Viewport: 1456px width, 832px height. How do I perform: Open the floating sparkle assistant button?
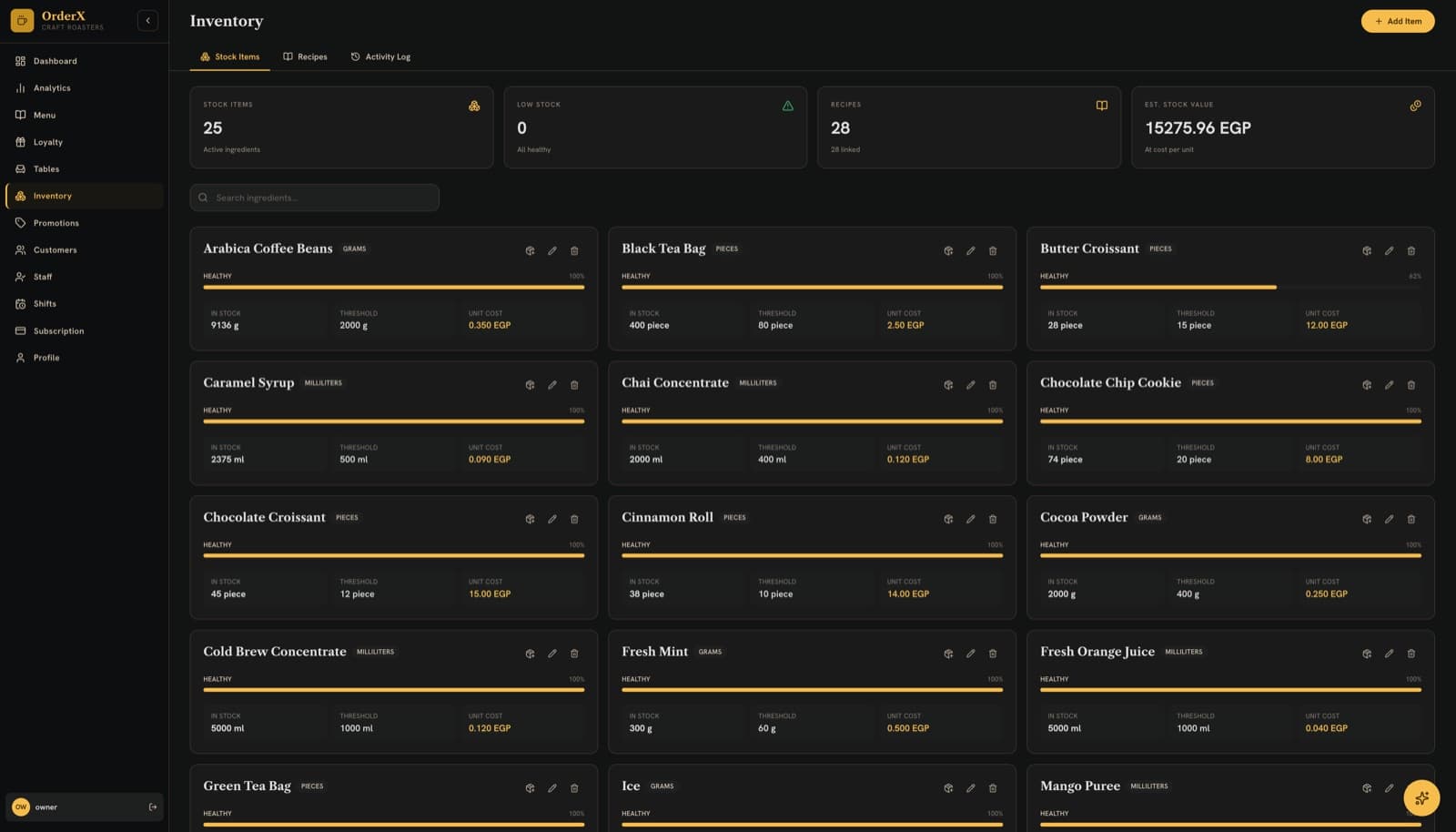tap(1421, 798)
